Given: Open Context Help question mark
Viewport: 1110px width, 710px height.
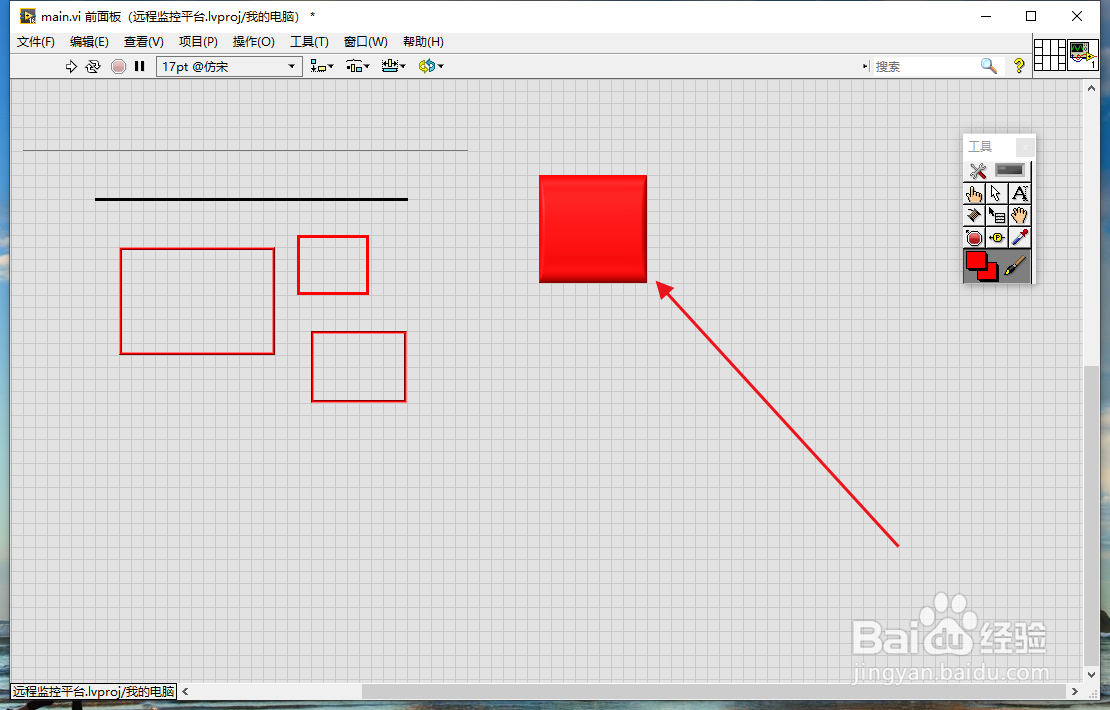Looking at the screenshot, I should point(1019,66).
